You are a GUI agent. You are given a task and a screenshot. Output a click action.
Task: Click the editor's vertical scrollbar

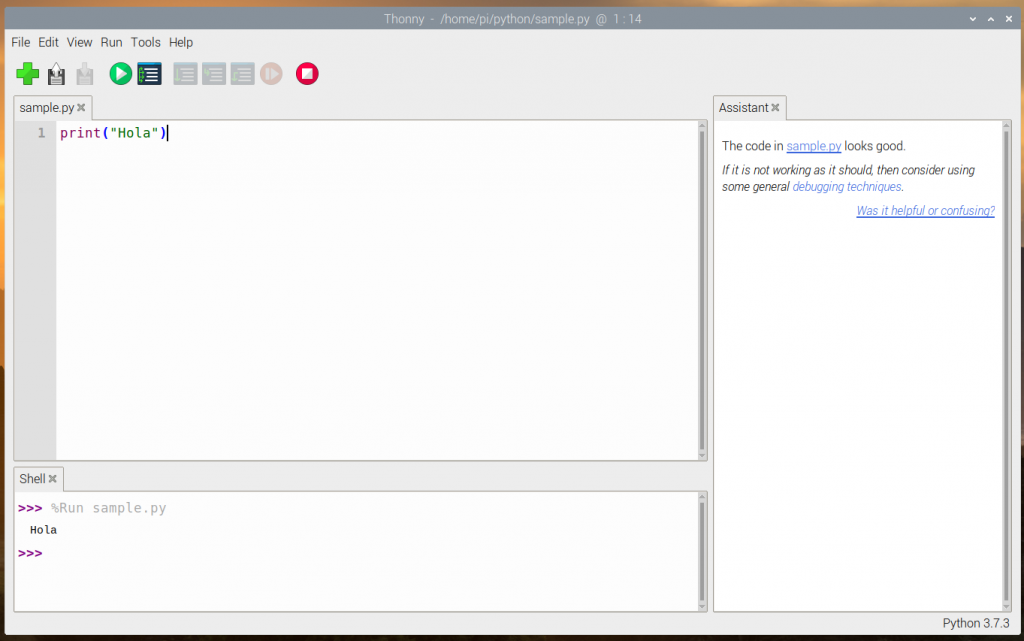[x=702, y=290]
